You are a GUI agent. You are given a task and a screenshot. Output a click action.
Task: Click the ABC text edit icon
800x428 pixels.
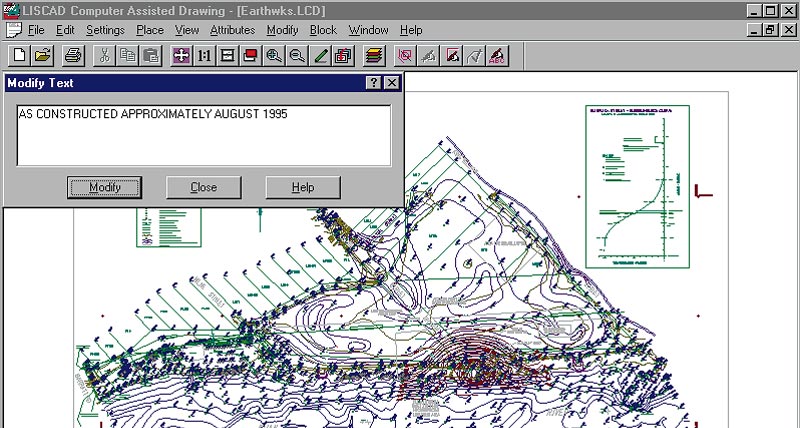[x=497, y=55]
